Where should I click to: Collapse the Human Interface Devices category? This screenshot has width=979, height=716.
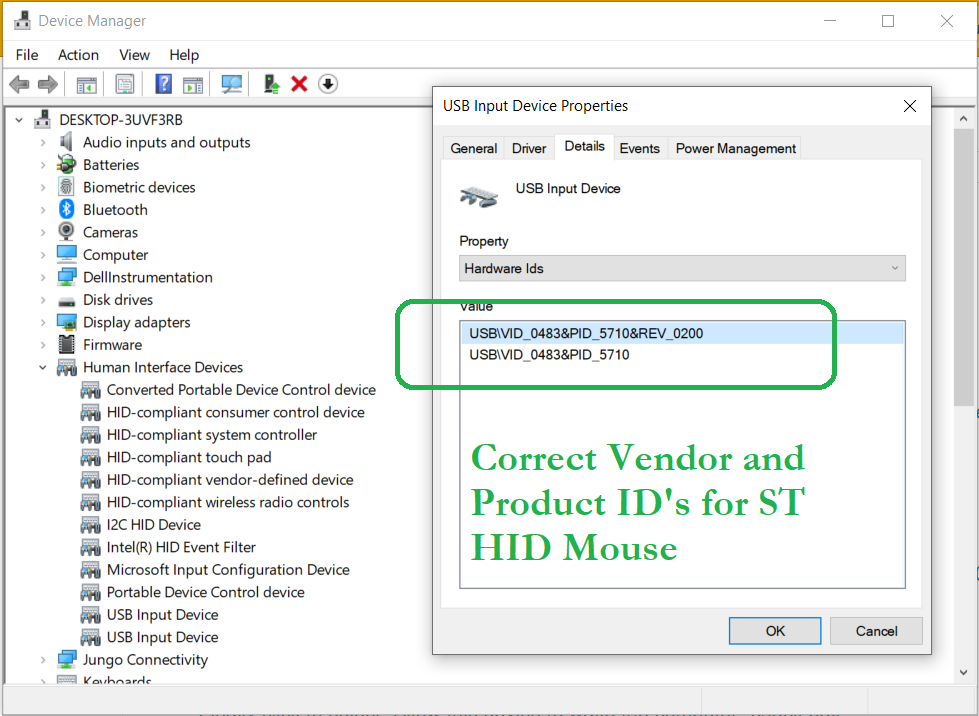coord(42,367)
